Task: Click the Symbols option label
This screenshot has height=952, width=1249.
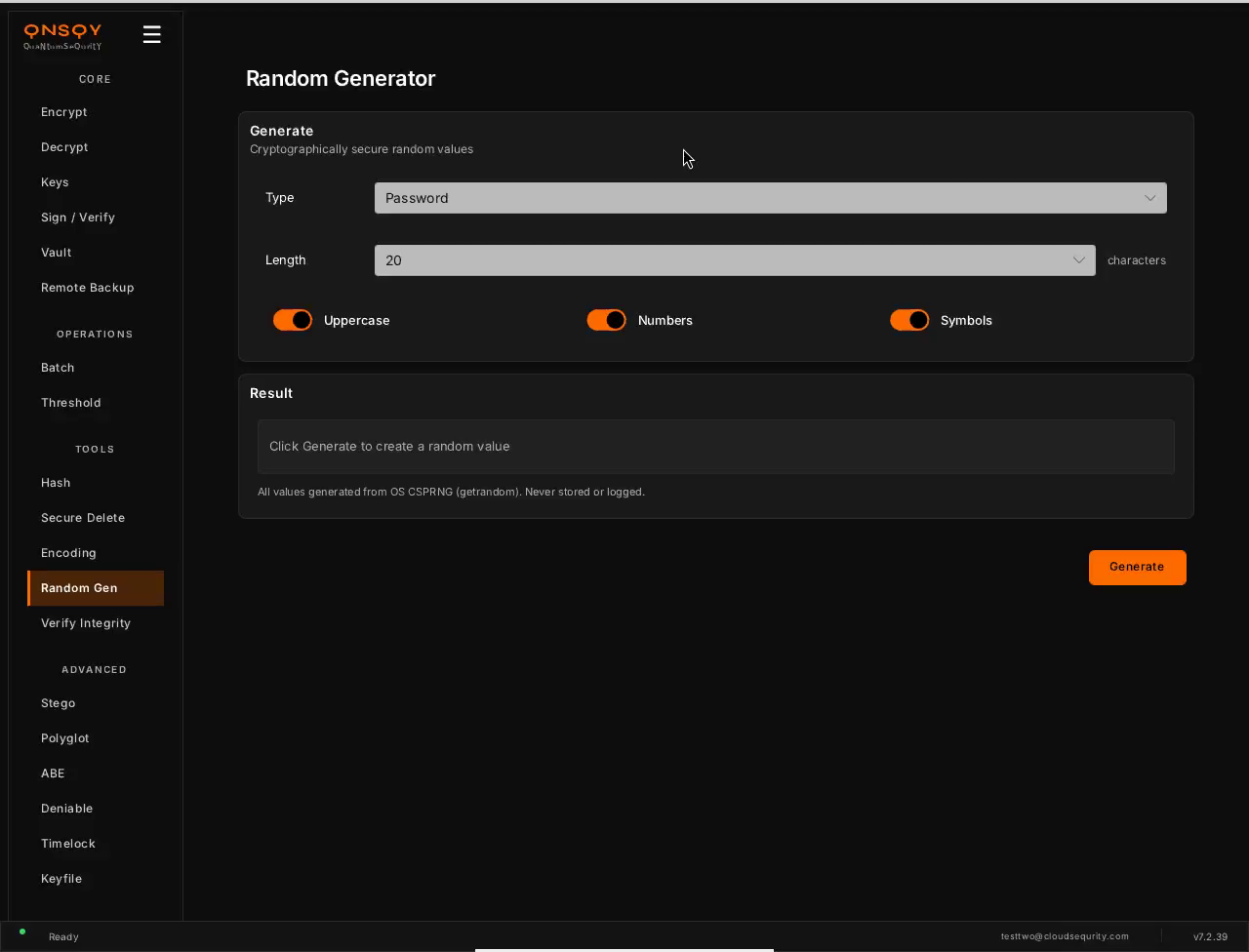Action: pos(966,320)
